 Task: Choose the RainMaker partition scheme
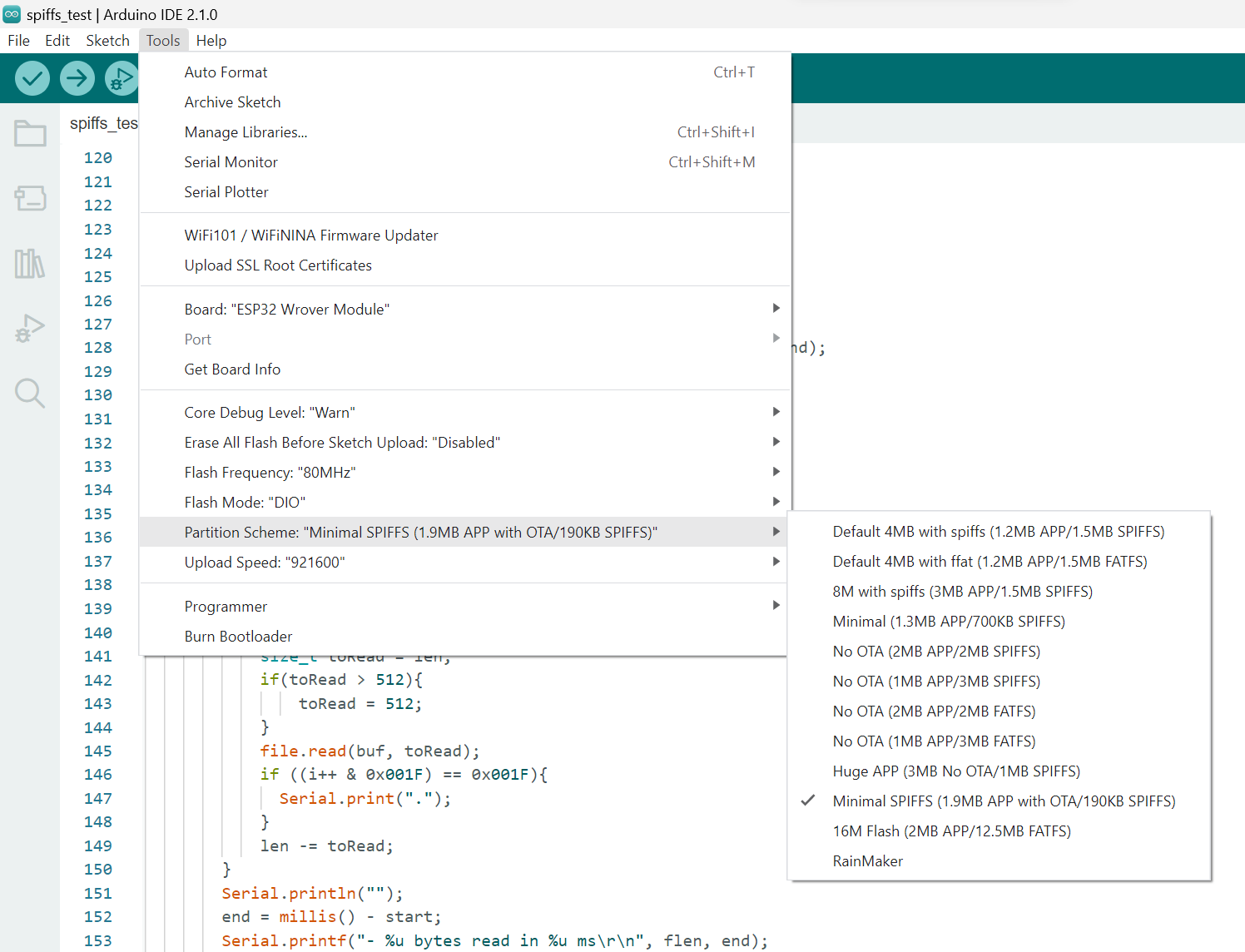click(999, 861)
